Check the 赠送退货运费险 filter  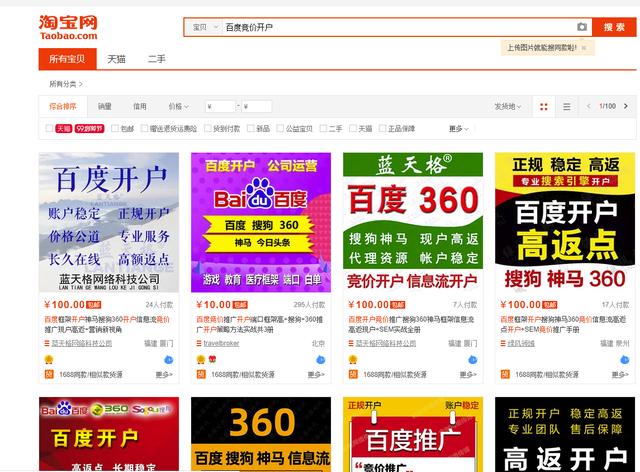[144, 129]
